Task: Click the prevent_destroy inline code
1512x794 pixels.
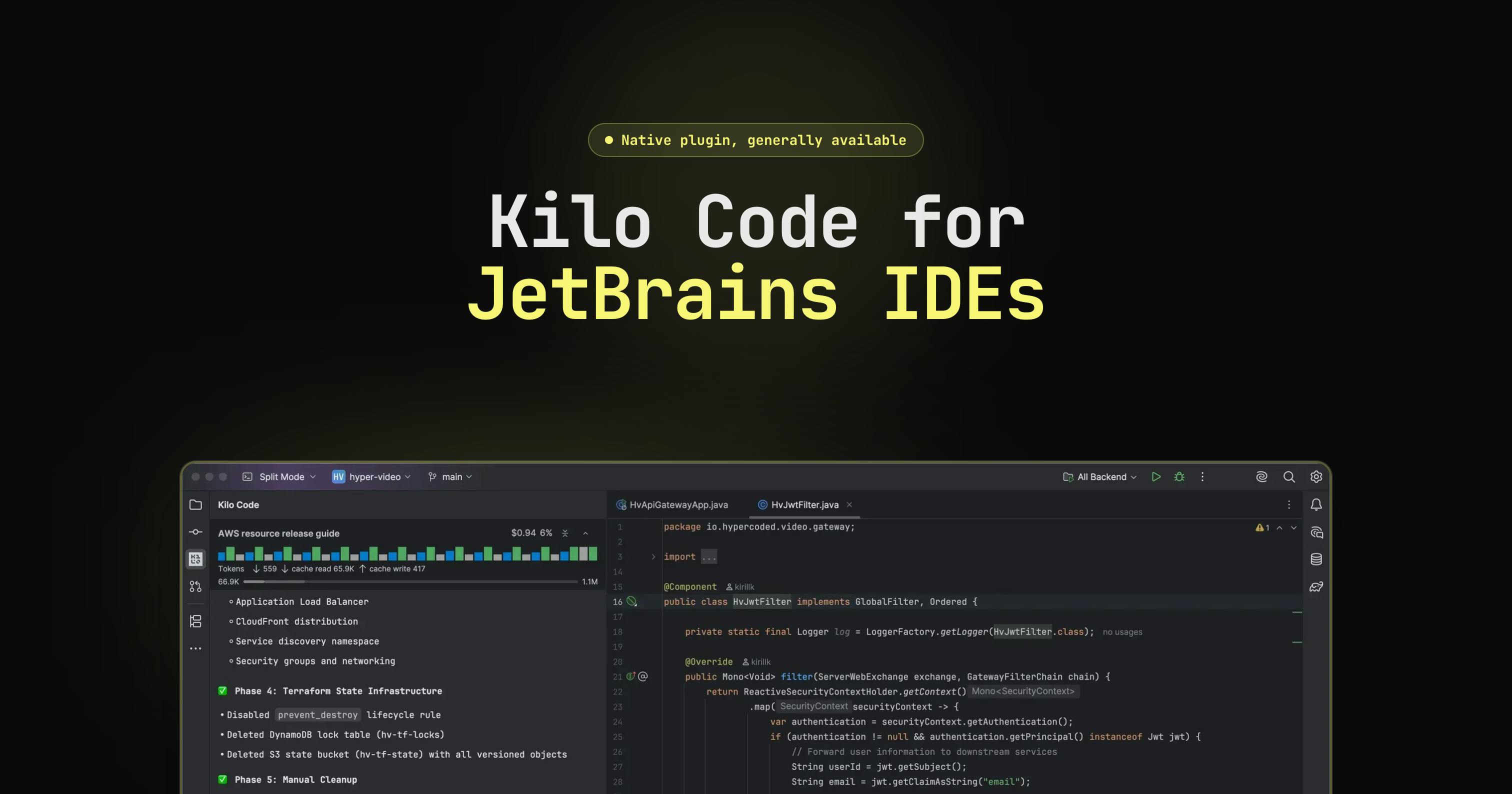Action: point(317,715)
